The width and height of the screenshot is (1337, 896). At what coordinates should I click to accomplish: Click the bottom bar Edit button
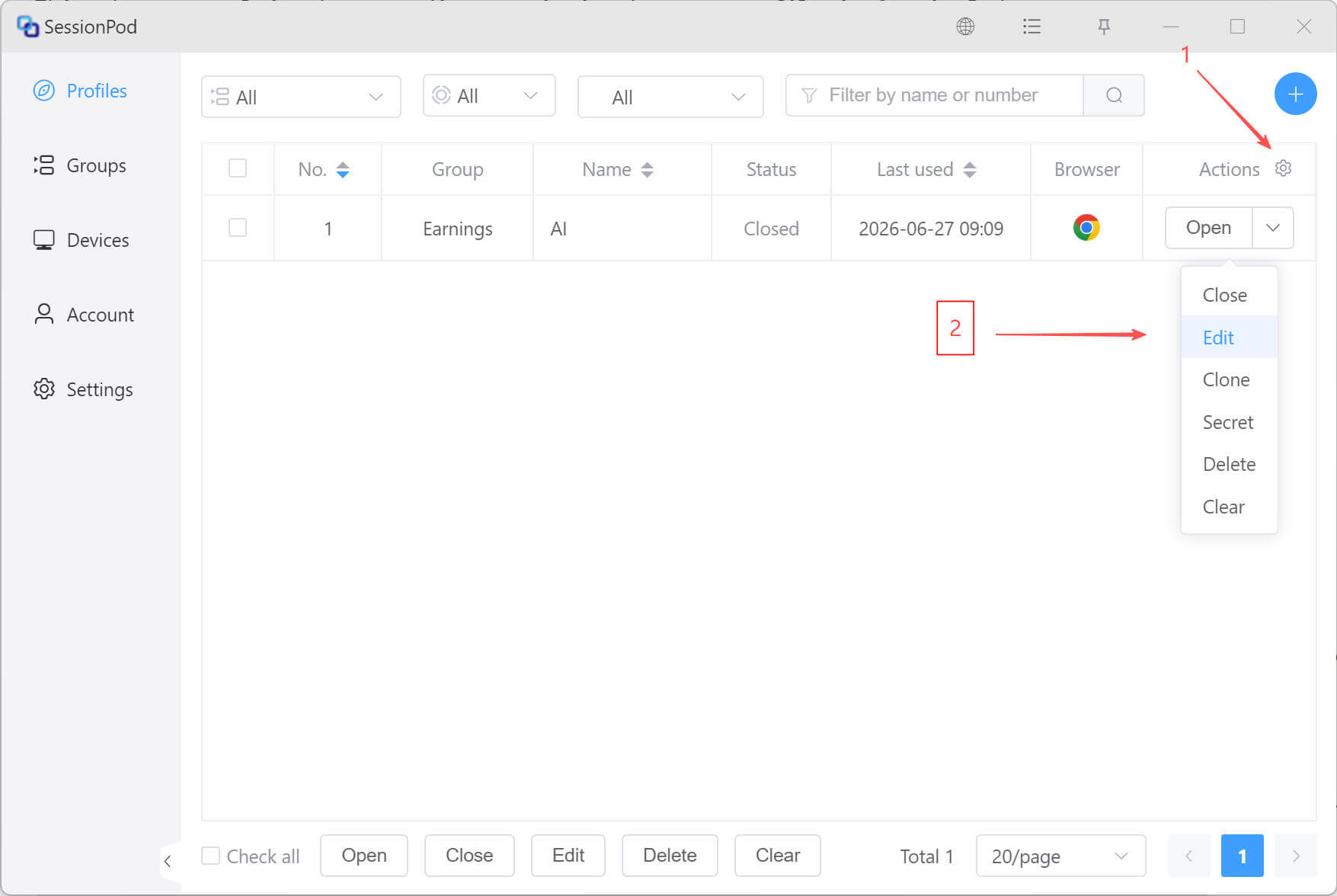pos(568,856)
